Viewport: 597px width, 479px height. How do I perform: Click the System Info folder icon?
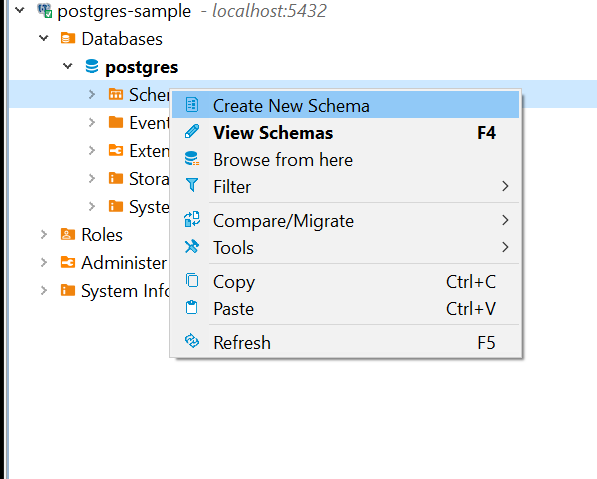tap(68, 290)
